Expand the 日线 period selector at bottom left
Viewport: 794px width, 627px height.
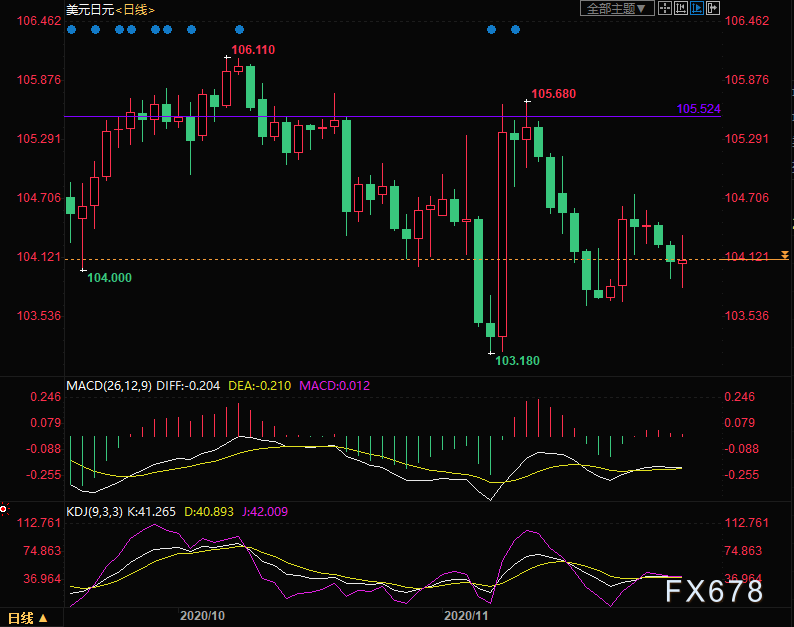pos(26,618)
